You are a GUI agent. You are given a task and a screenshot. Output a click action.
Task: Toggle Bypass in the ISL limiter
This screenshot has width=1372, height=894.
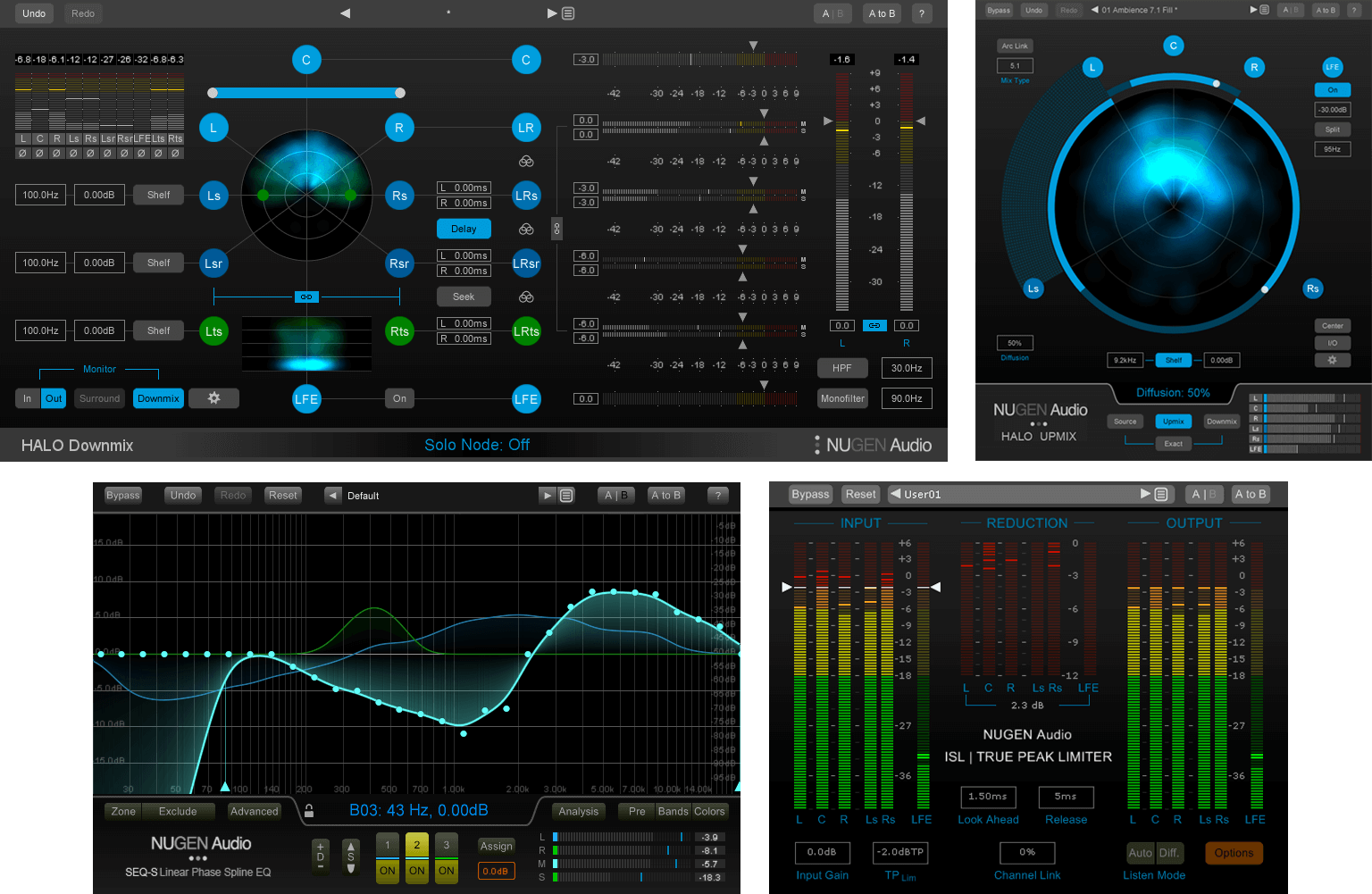(810, 494)
